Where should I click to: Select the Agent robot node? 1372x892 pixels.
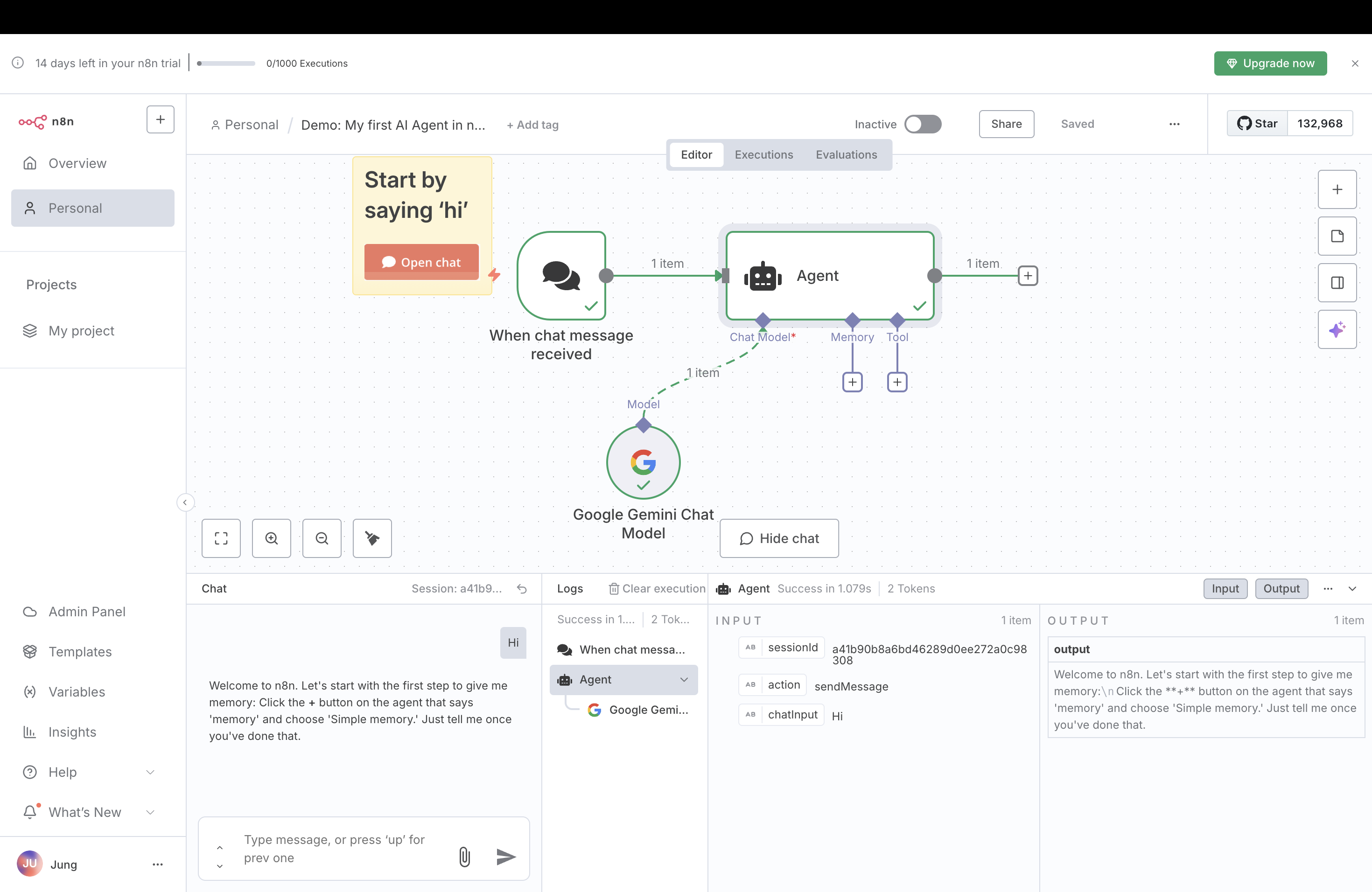830,275
